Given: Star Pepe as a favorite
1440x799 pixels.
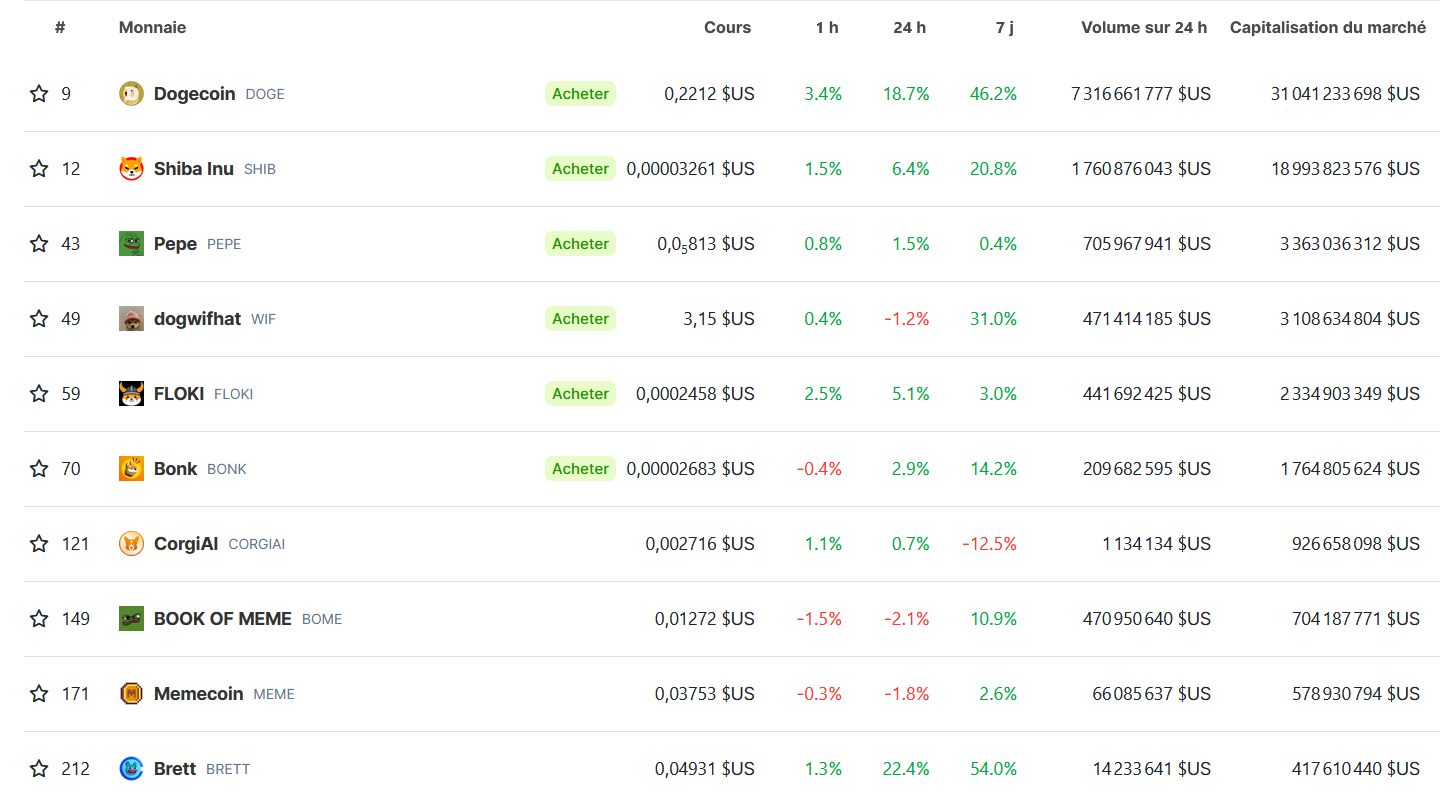Looking at the screenshot, I should pyautogui.click(x=39, y=244).
